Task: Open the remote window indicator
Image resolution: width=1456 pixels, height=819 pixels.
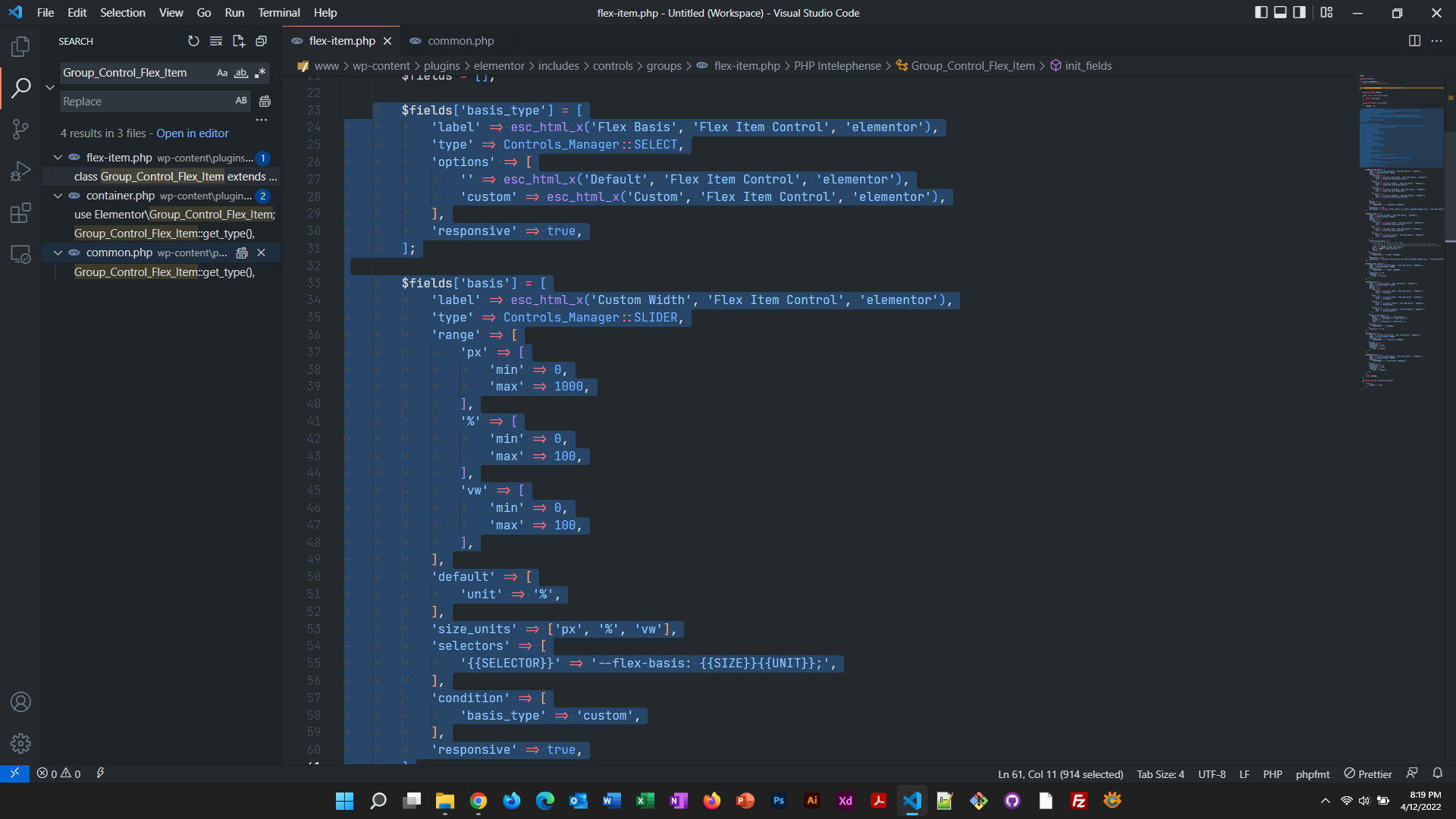Action: tap(14, 773)
